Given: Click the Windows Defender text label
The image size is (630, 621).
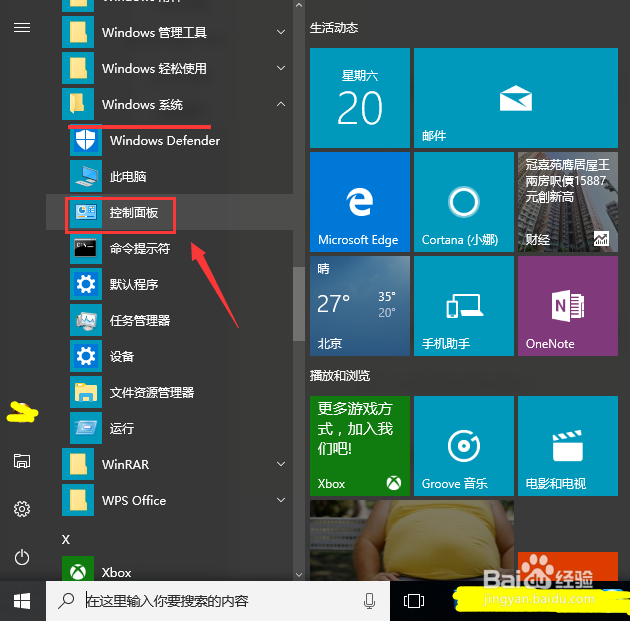Looking at the screenshot, I should tap(165, 140).
